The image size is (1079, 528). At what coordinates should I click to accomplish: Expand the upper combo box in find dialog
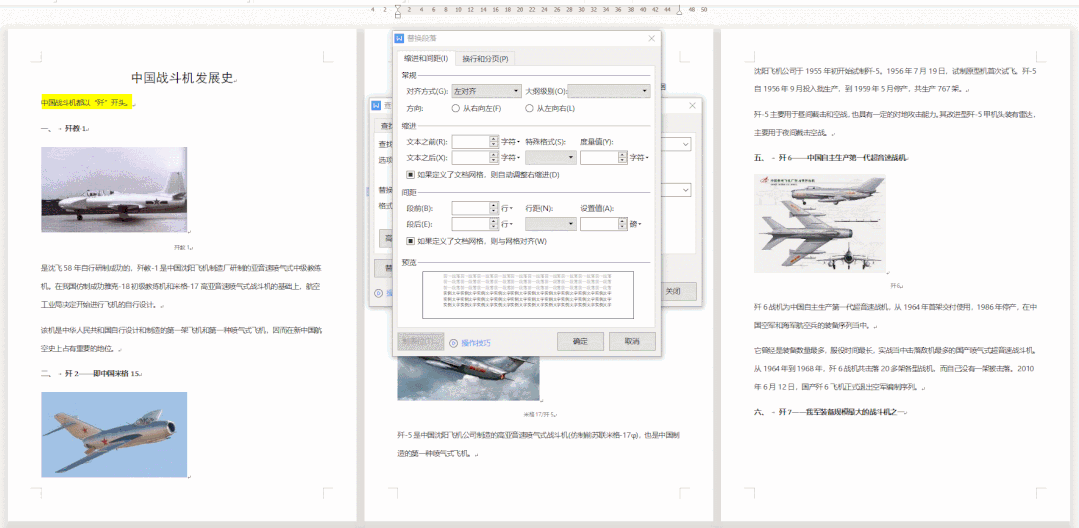(687, 145)
